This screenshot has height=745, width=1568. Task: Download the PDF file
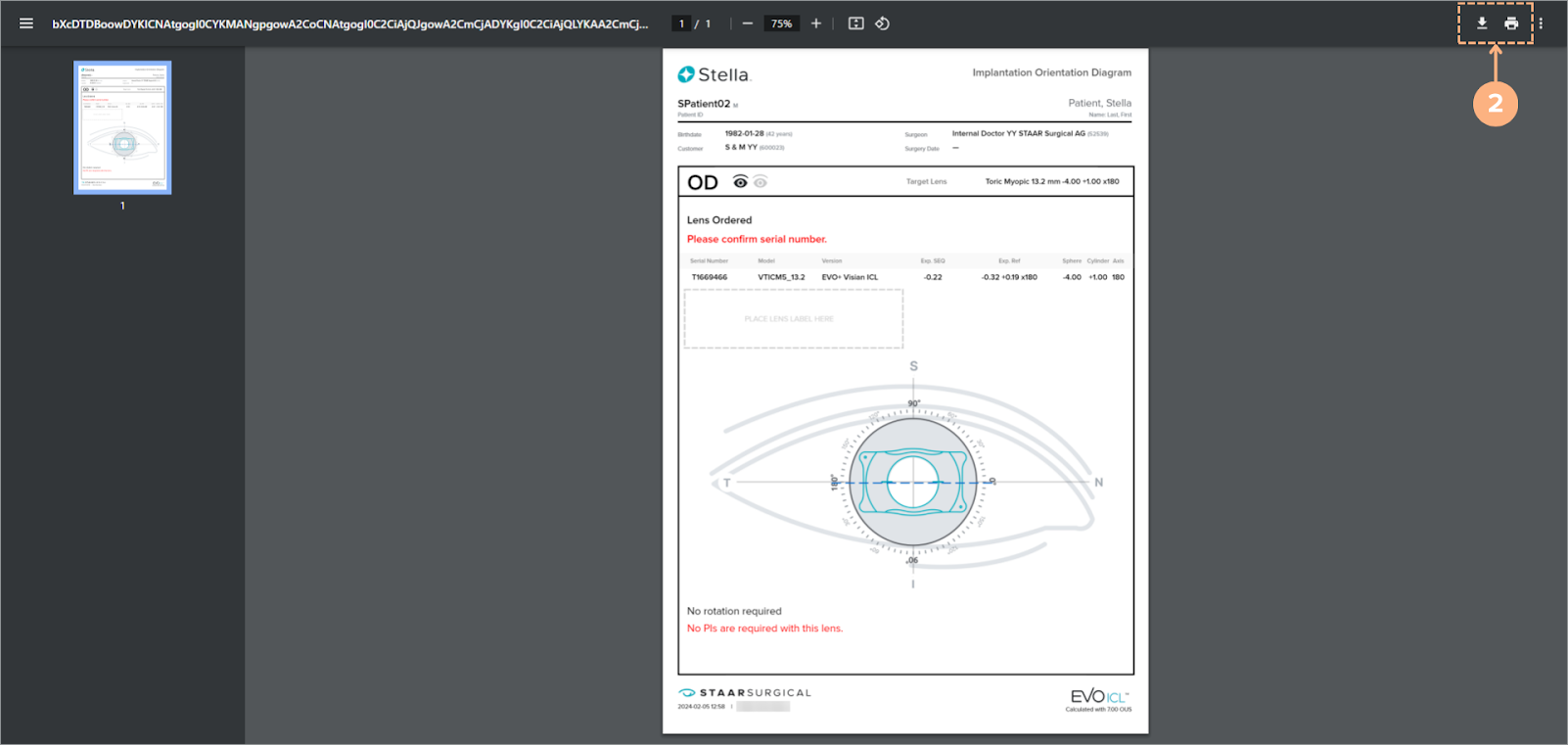pyautogui.click(x=1482, y=23)
